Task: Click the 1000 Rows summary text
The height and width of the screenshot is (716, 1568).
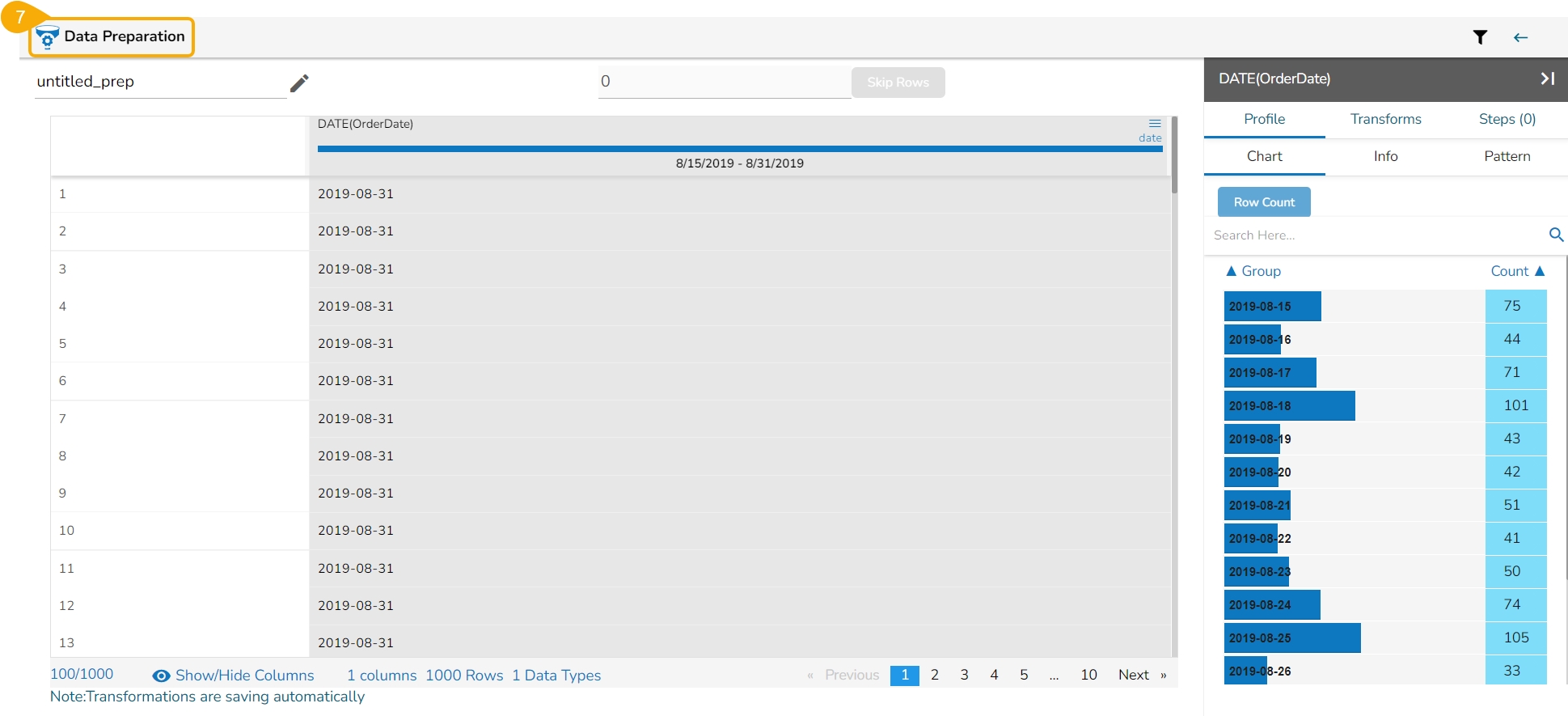Action: click(464, 676)
